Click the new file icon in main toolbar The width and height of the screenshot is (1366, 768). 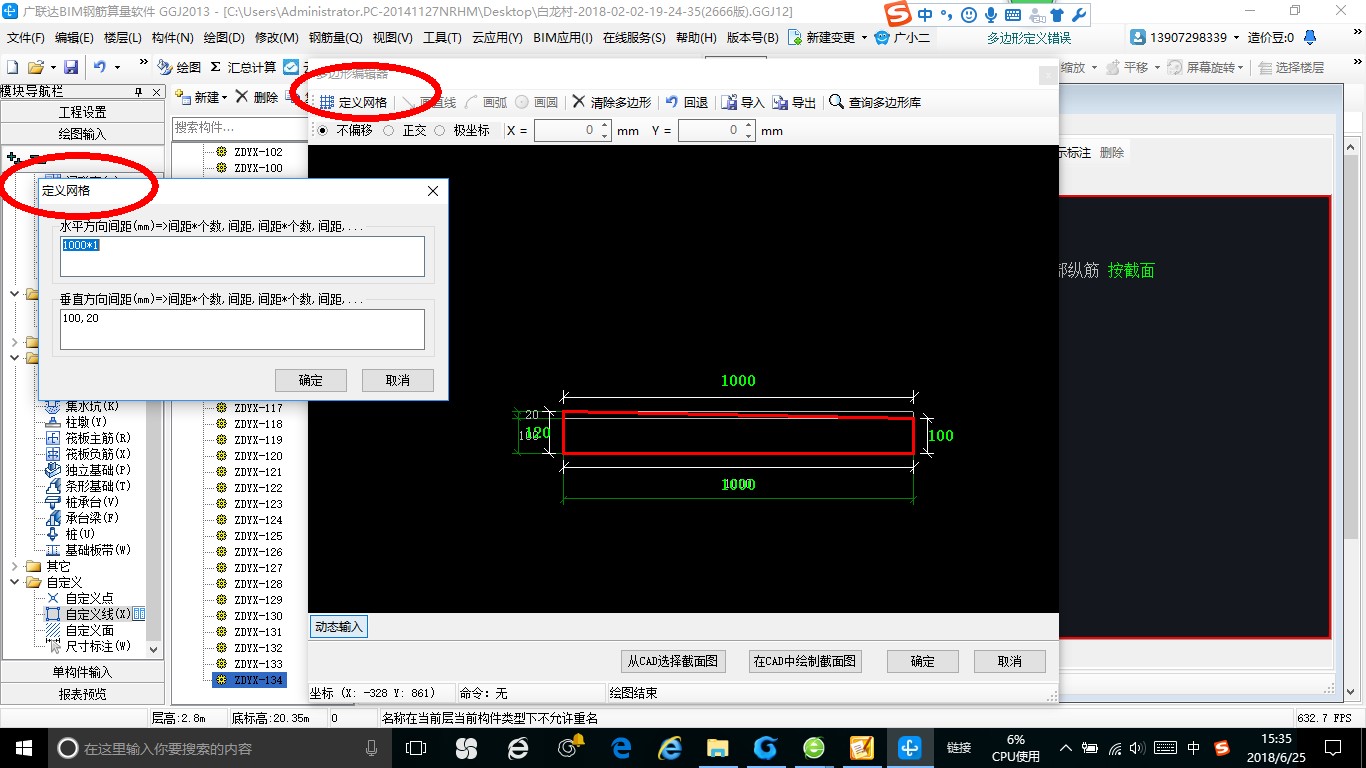coord(13,67)
